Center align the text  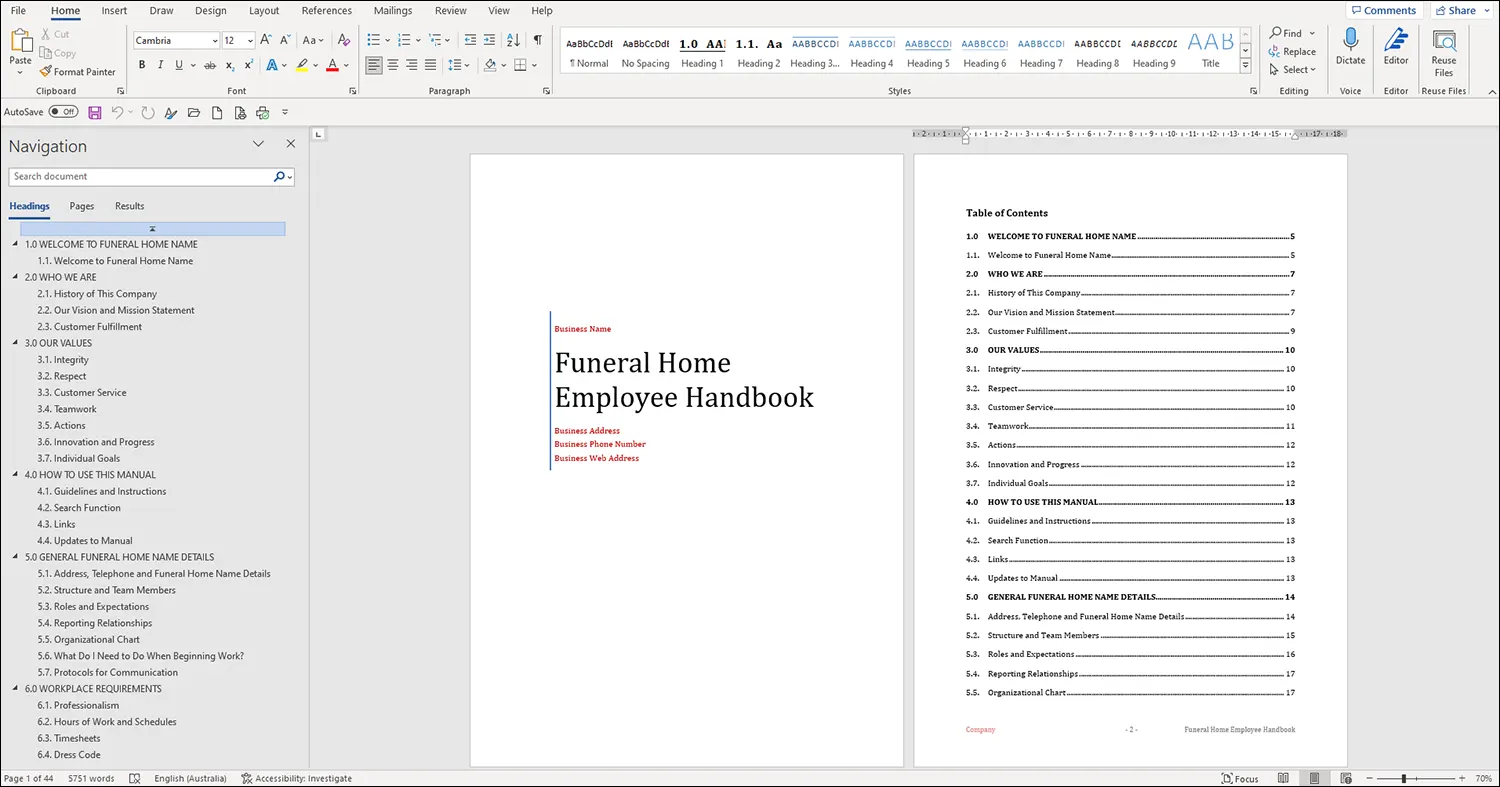[x=392, y=65]
